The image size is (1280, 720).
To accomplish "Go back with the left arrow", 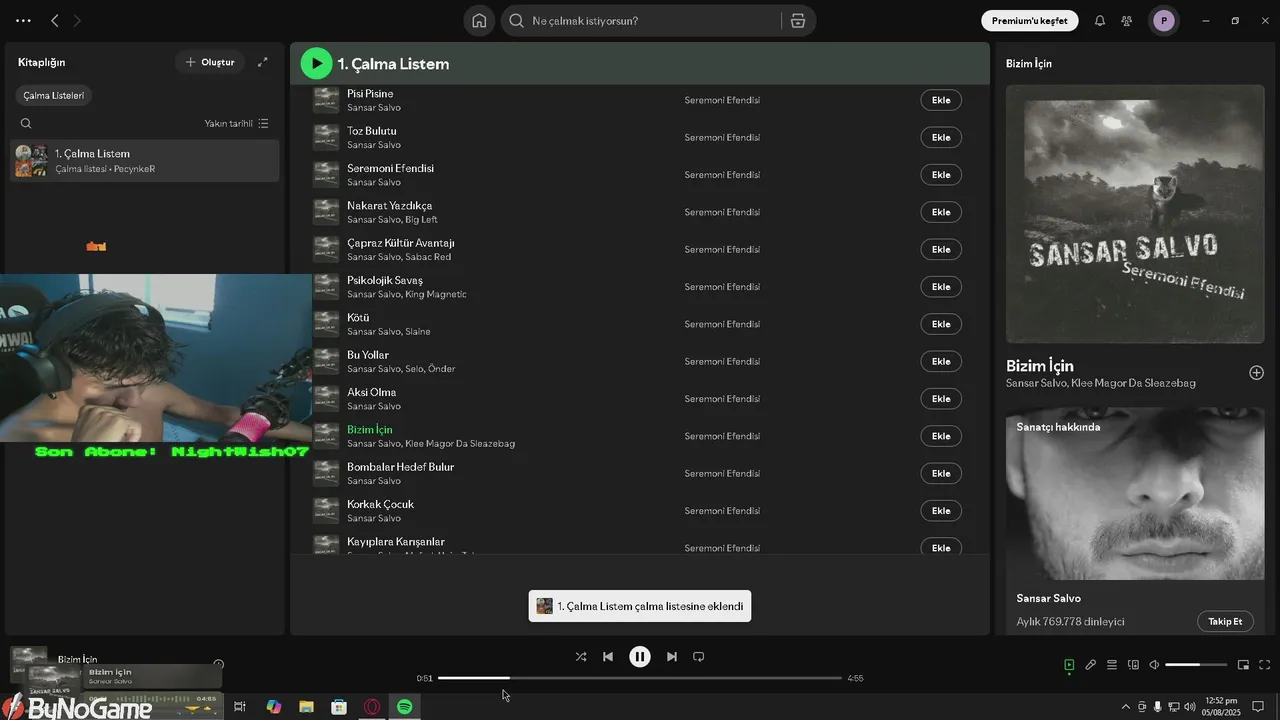I will [x=55, y=20].
